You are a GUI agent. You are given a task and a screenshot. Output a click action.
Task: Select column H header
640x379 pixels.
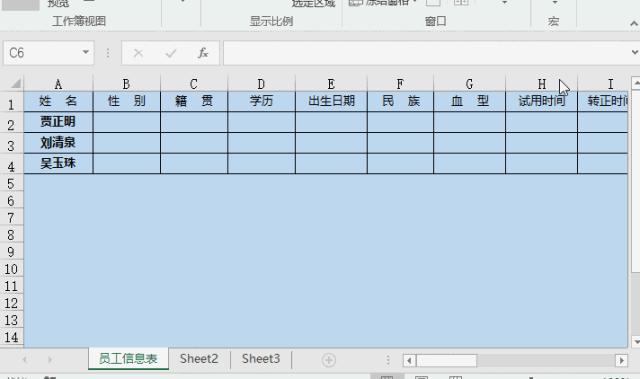tap(542, 84)
